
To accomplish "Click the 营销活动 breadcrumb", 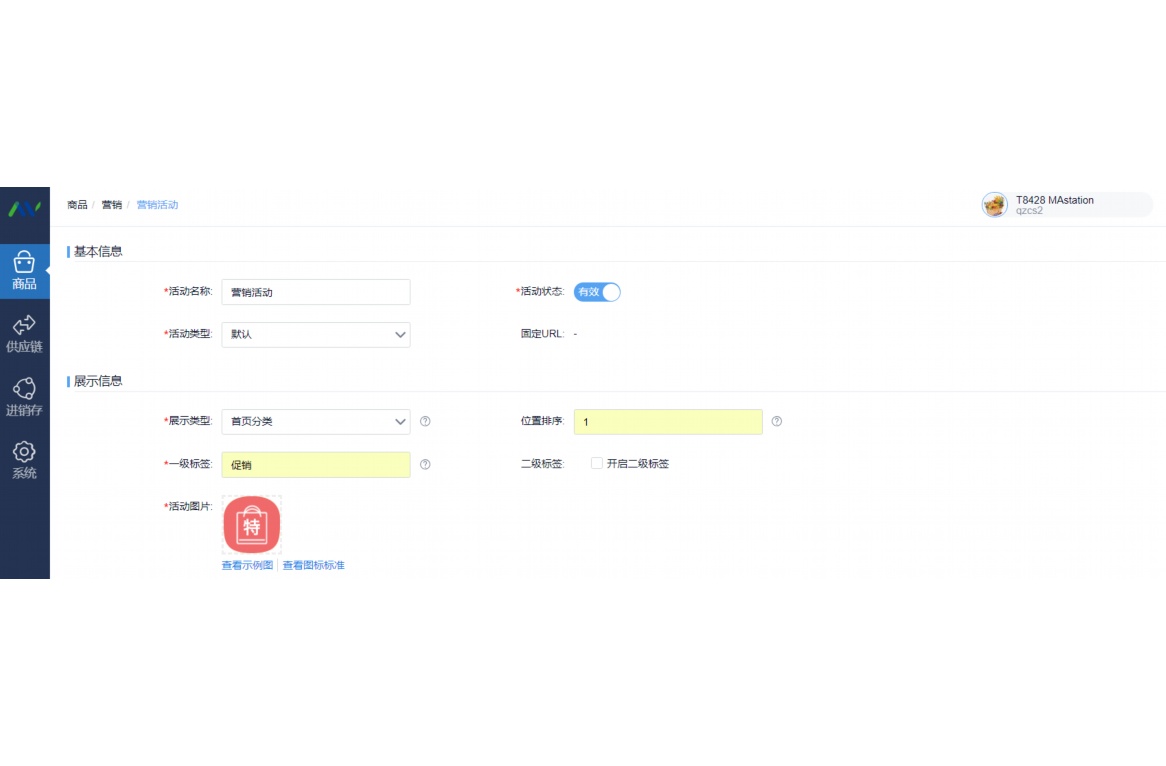I will coord(157,205).
